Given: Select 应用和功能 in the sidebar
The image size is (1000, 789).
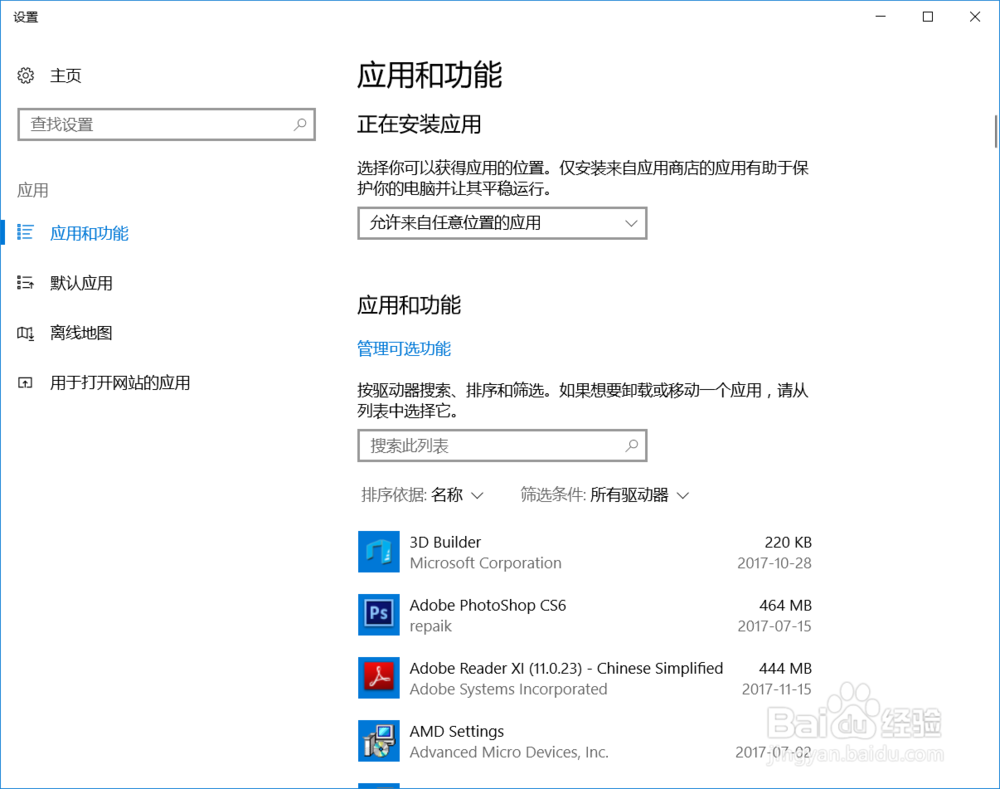Looking at the screenshot, I should (89, 233).
